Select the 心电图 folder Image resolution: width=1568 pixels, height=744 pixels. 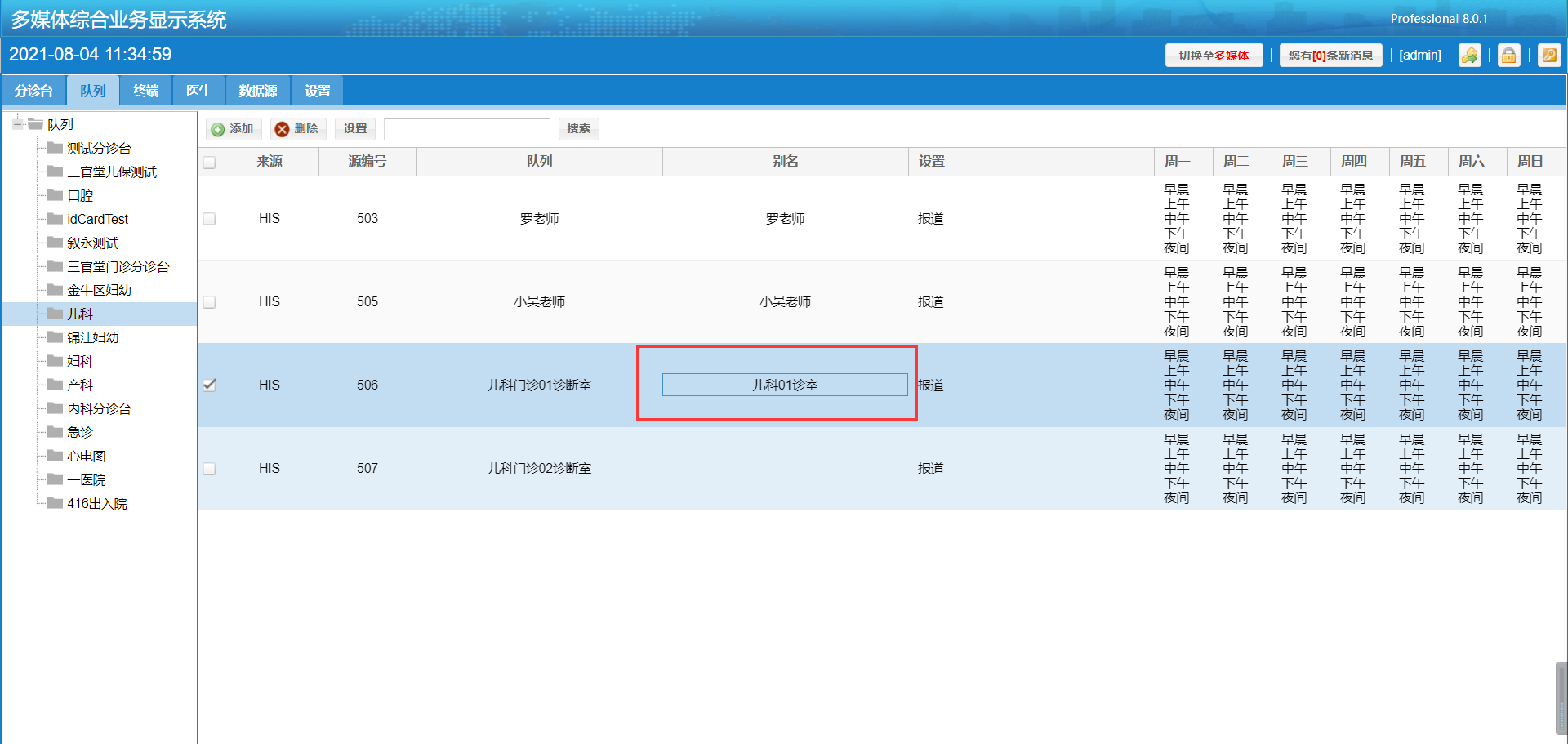(86, 456)
